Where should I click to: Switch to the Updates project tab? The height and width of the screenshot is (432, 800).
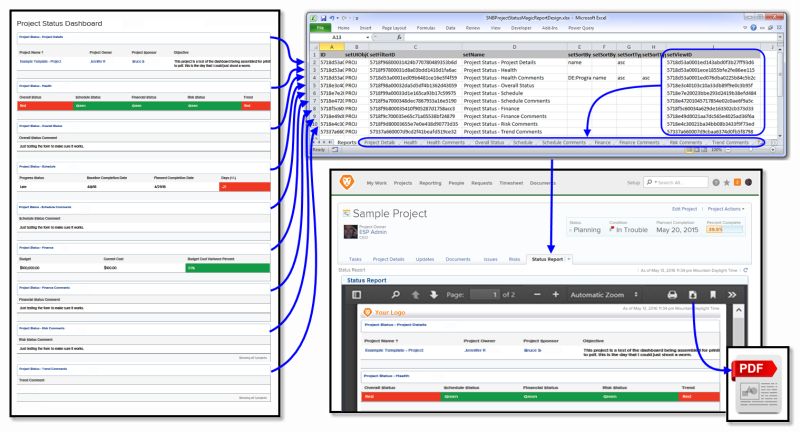pos(424,259)
